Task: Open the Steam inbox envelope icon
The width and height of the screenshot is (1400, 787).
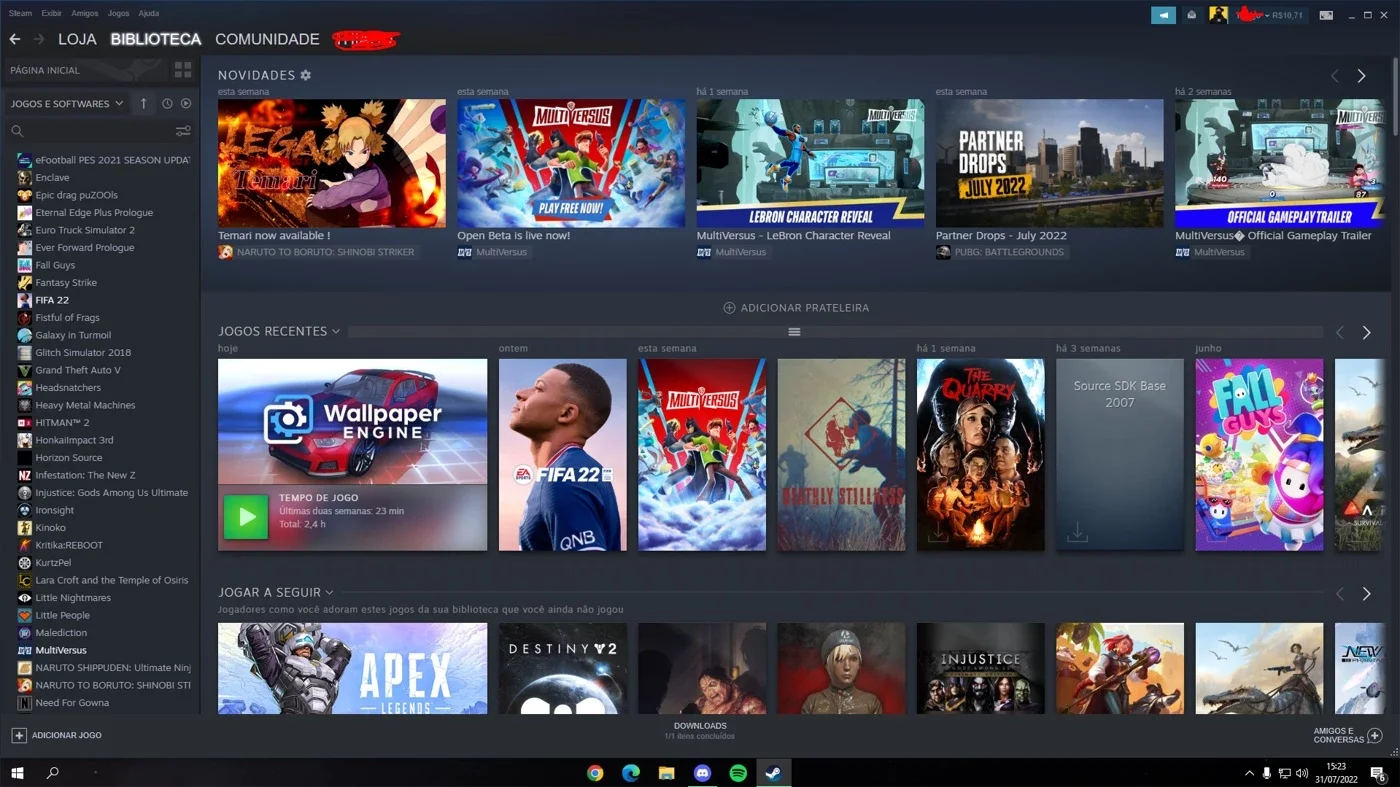Action: [1192, 15]
